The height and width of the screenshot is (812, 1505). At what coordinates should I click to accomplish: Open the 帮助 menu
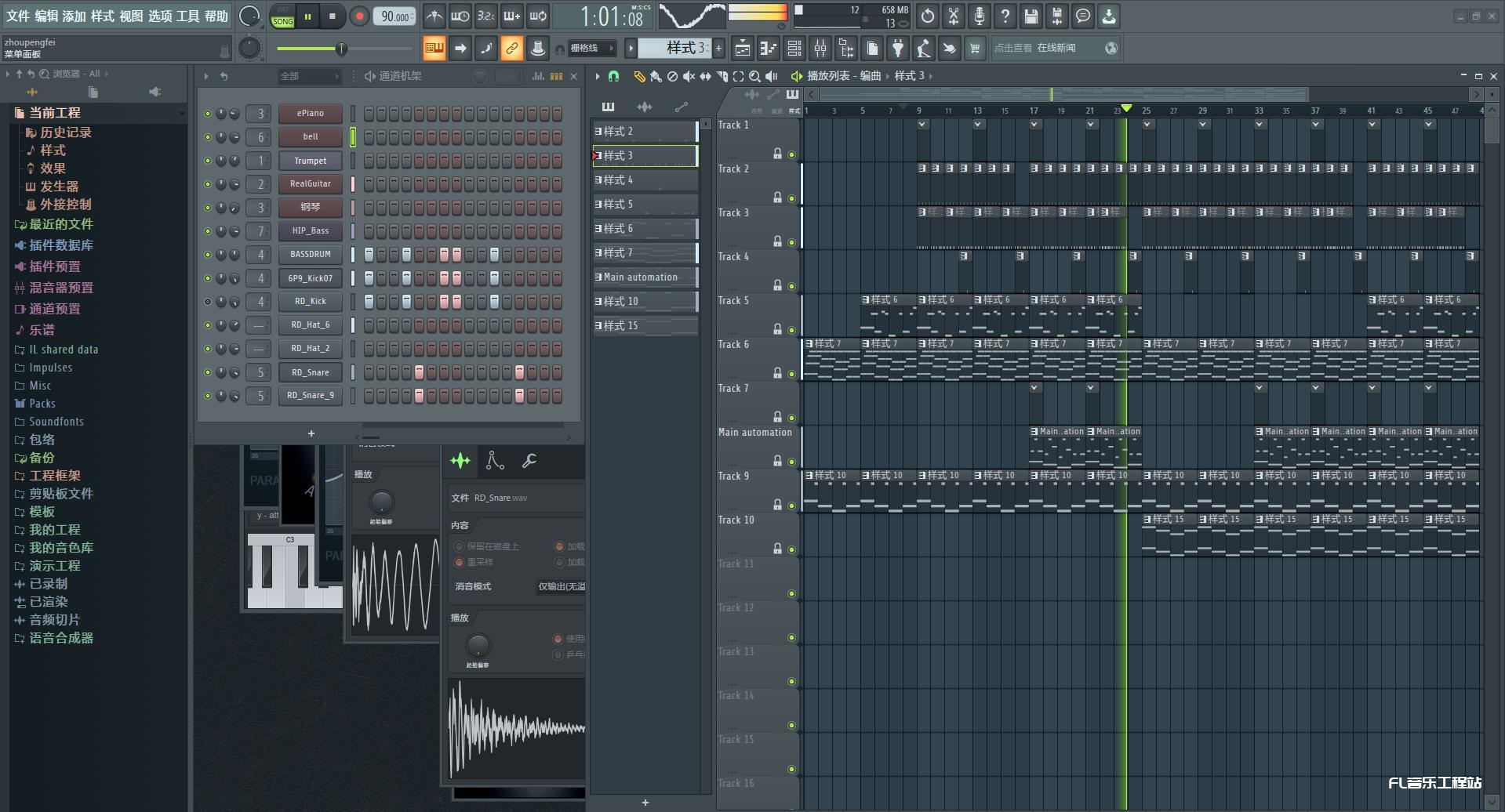point(216,16)
